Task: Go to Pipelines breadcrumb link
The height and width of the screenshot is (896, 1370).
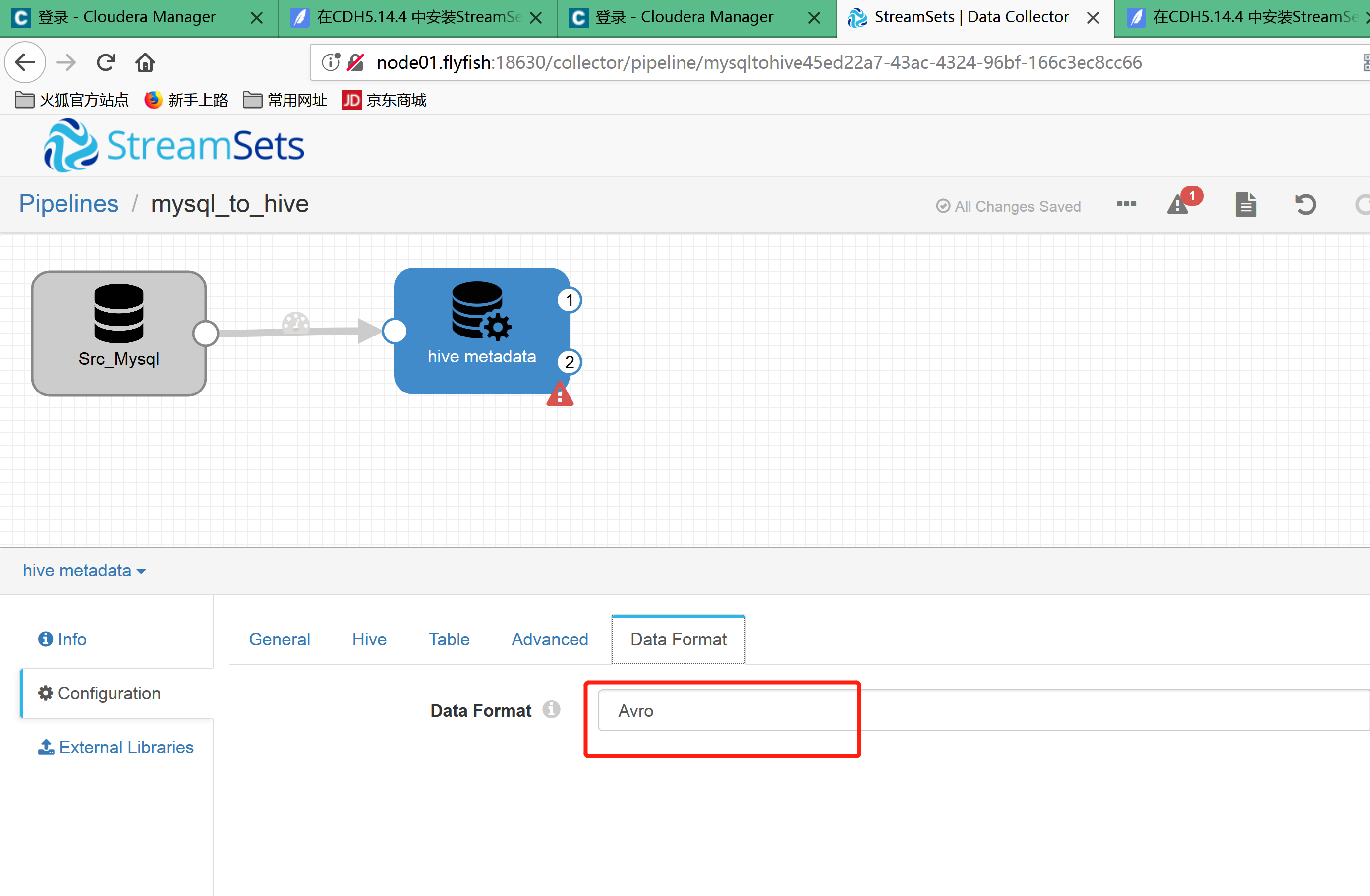Action: coord(68,204)
